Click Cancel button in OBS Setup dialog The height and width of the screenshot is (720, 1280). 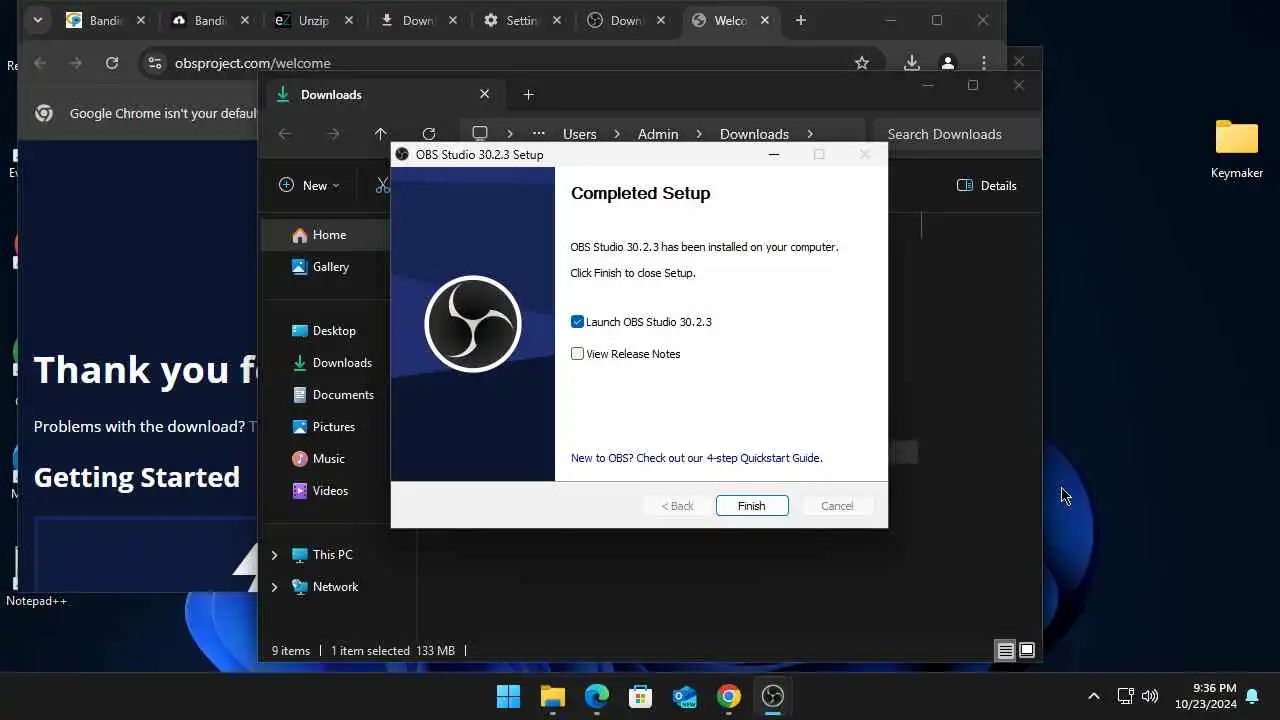tap(837, 506)
